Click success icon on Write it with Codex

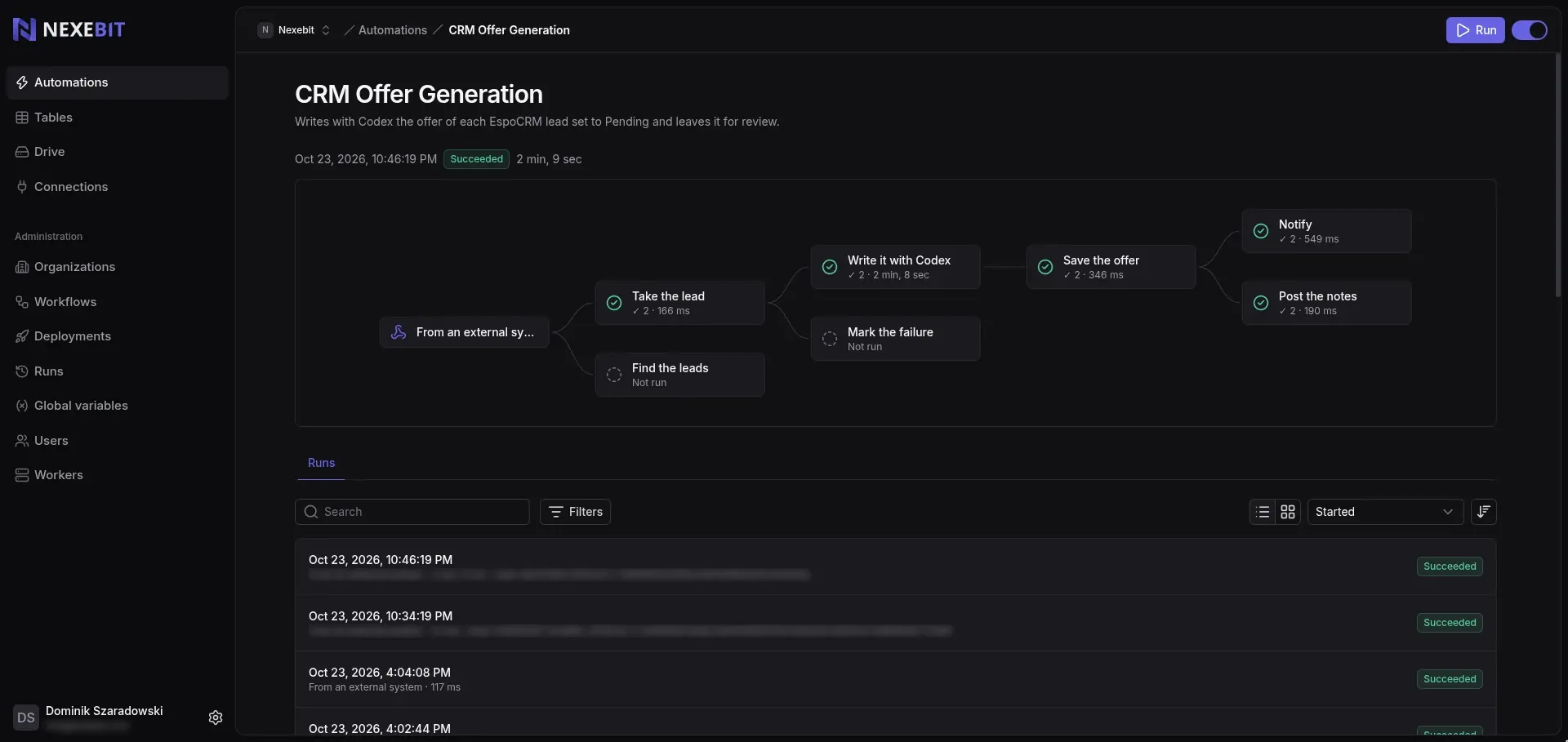click(x=830, y=267)
